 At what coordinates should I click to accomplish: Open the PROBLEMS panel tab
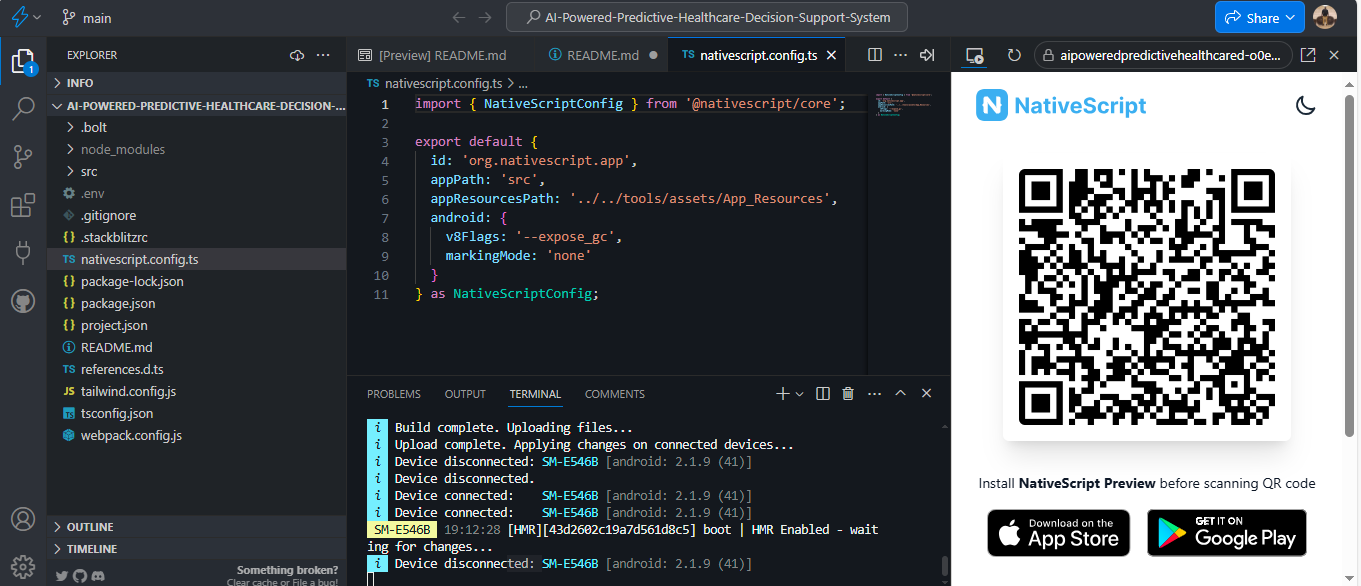pos(394,394)
